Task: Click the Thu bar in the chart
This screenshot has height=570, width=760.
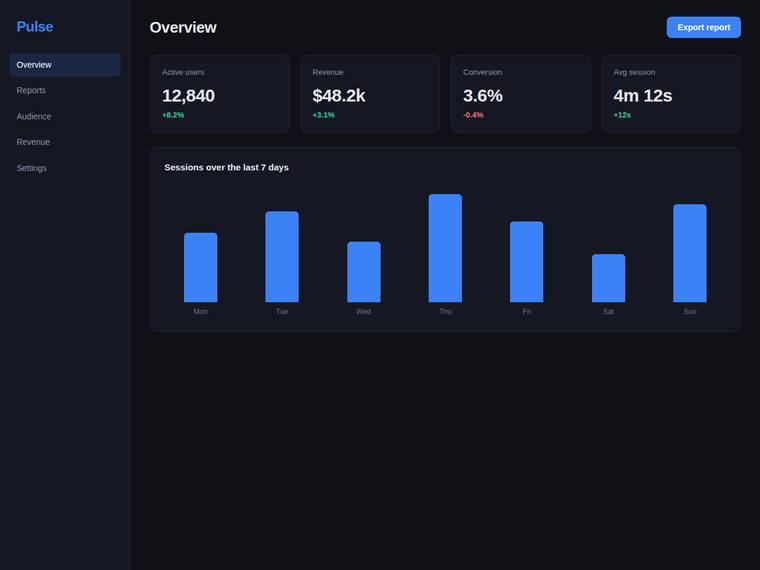Action: pyautogui.click(x=445, y=248)
